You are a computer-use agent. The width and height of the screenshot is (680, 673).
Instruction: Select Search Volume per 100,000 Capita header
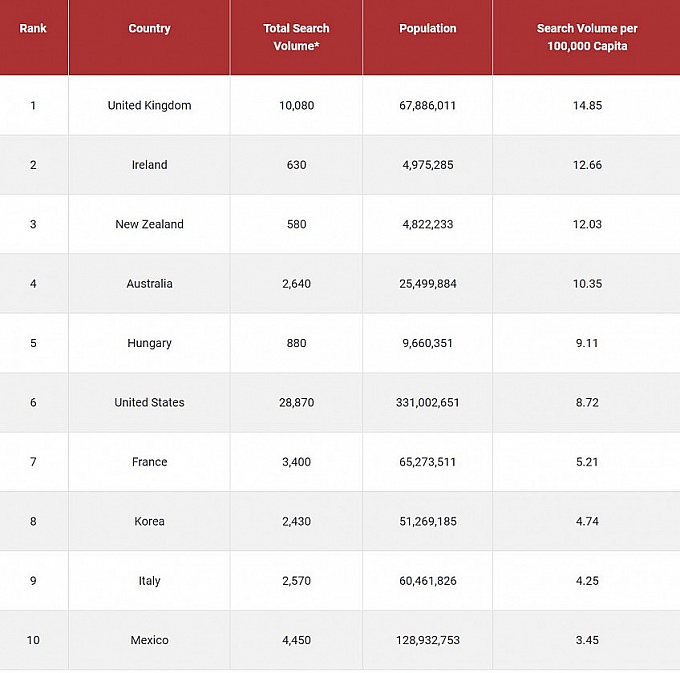click(587, 37)
